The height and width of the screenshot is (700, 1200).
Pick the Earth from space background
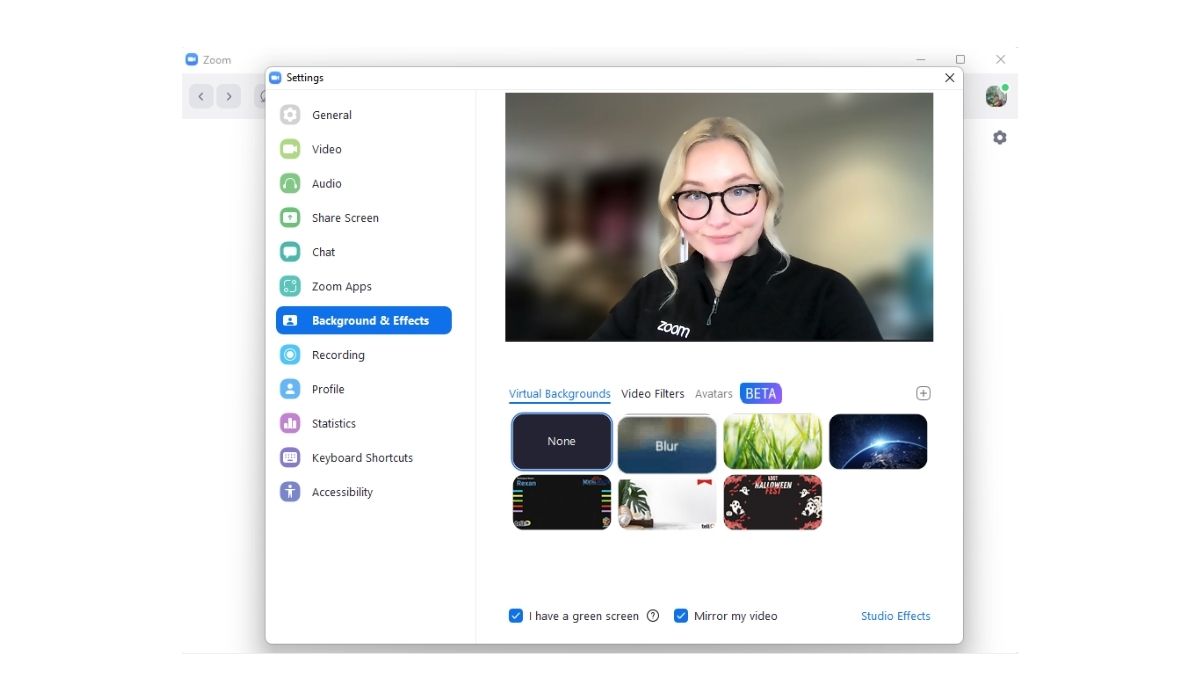(878, 442)
